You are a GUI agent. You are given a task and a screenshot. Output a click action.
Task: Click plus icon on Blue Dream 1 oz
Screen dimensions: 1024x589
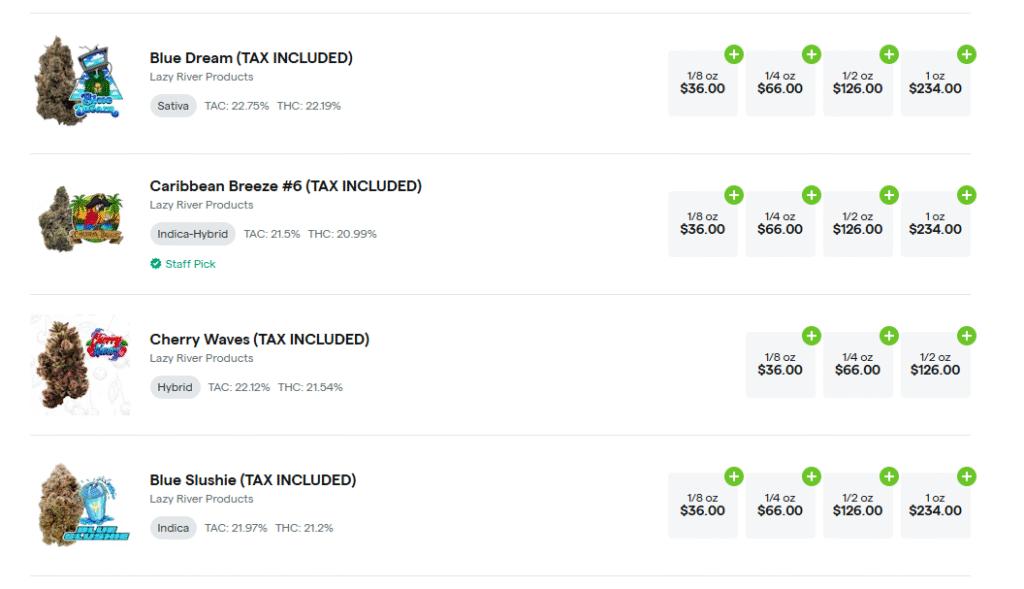pyautogui.click(x=966, y=54)
